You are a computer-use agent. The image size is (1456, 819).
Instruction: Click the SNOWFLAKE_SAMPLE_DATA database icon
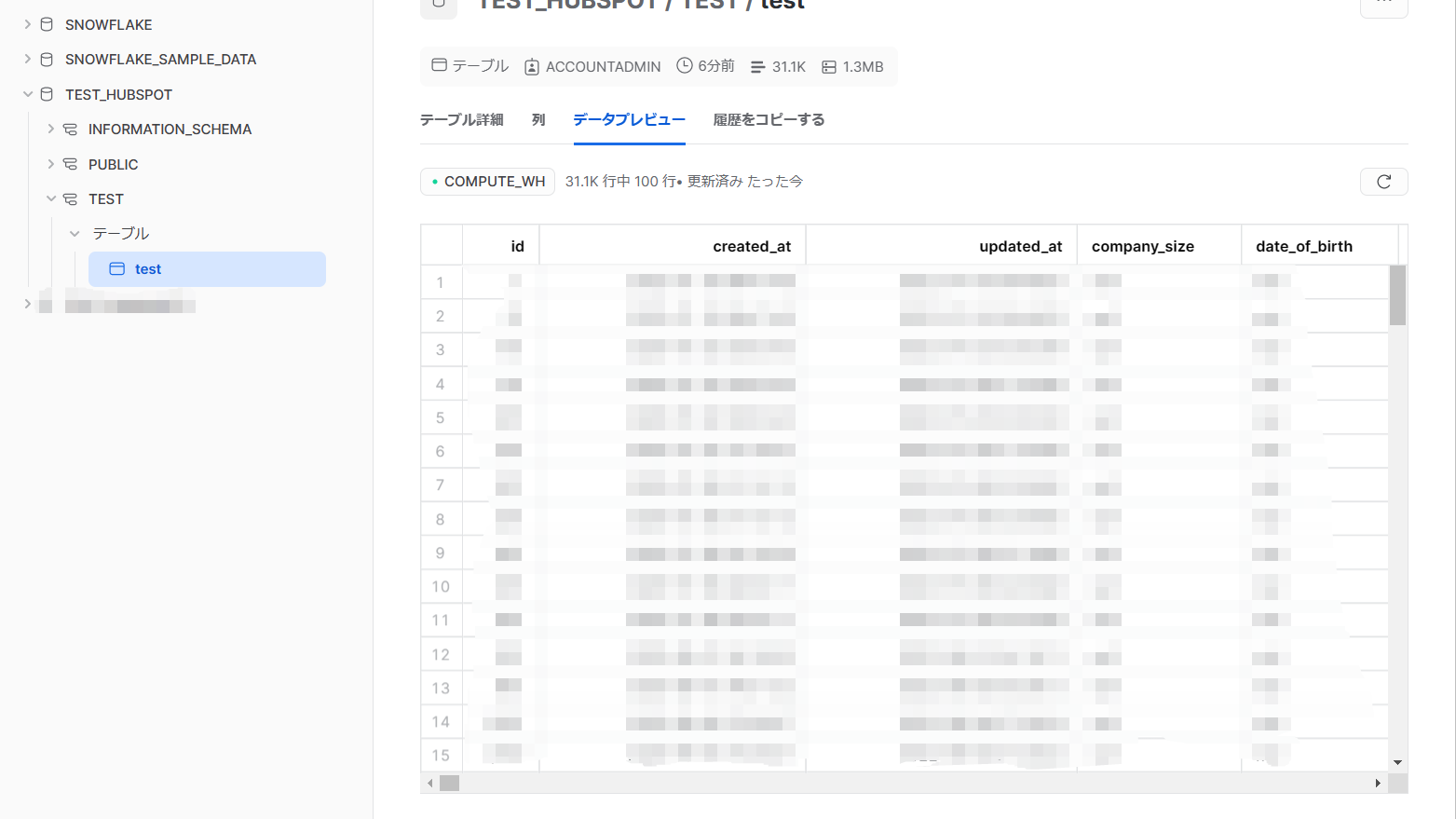47,60
